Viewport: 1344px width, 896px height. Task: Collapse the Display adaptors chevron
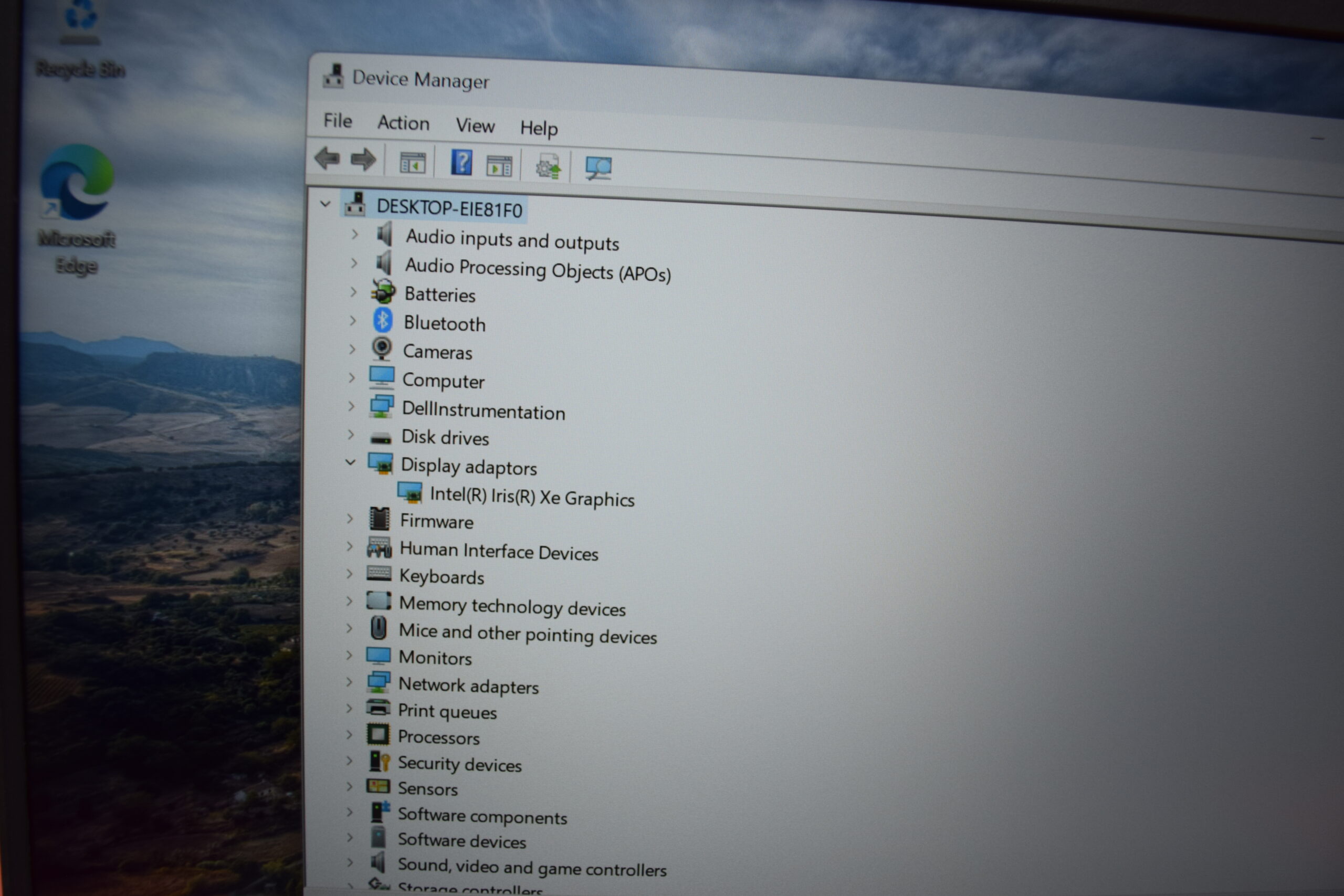pos(351,462)
